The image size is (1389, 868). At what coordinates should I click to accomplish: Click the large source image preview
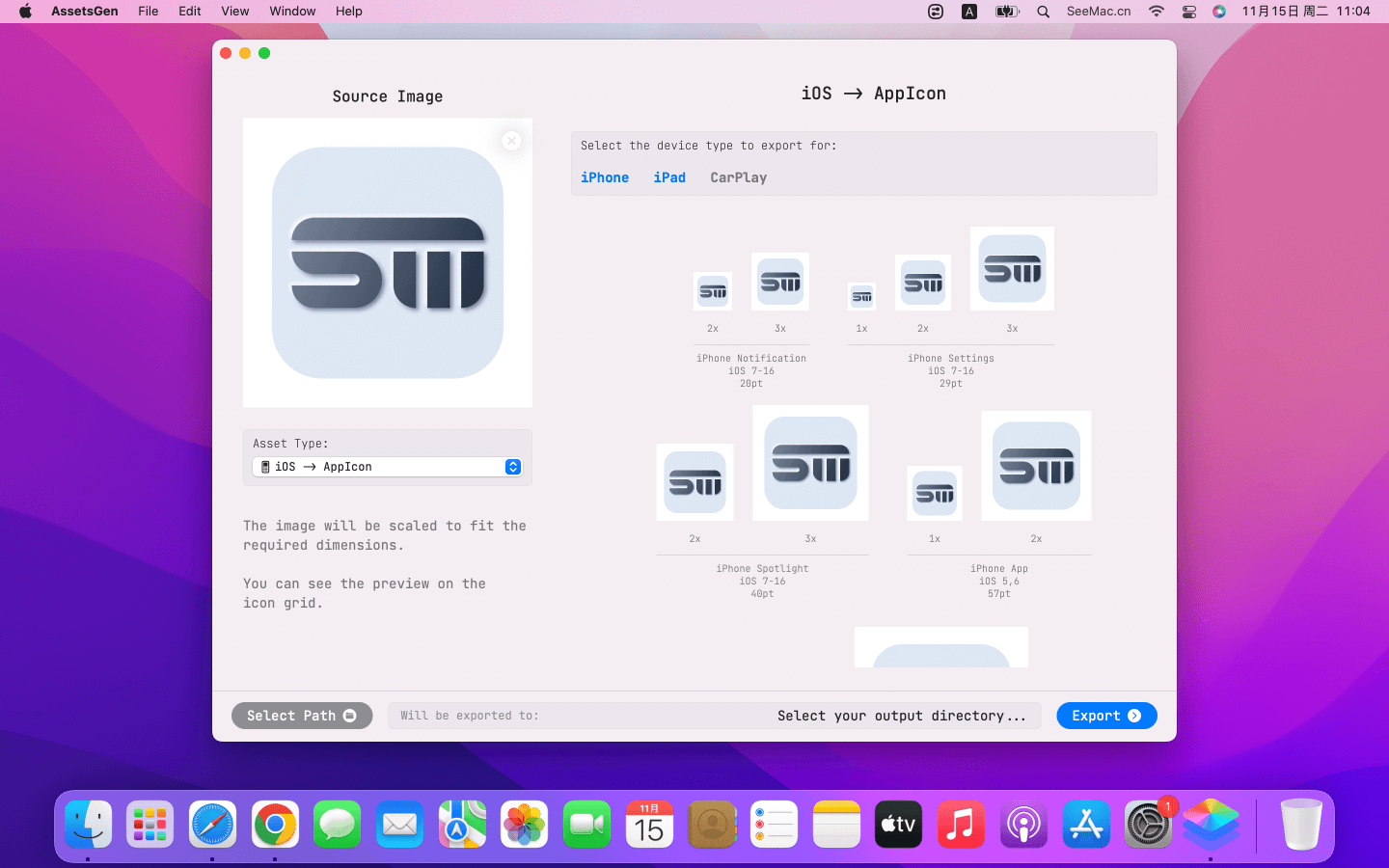click(388, 263)
